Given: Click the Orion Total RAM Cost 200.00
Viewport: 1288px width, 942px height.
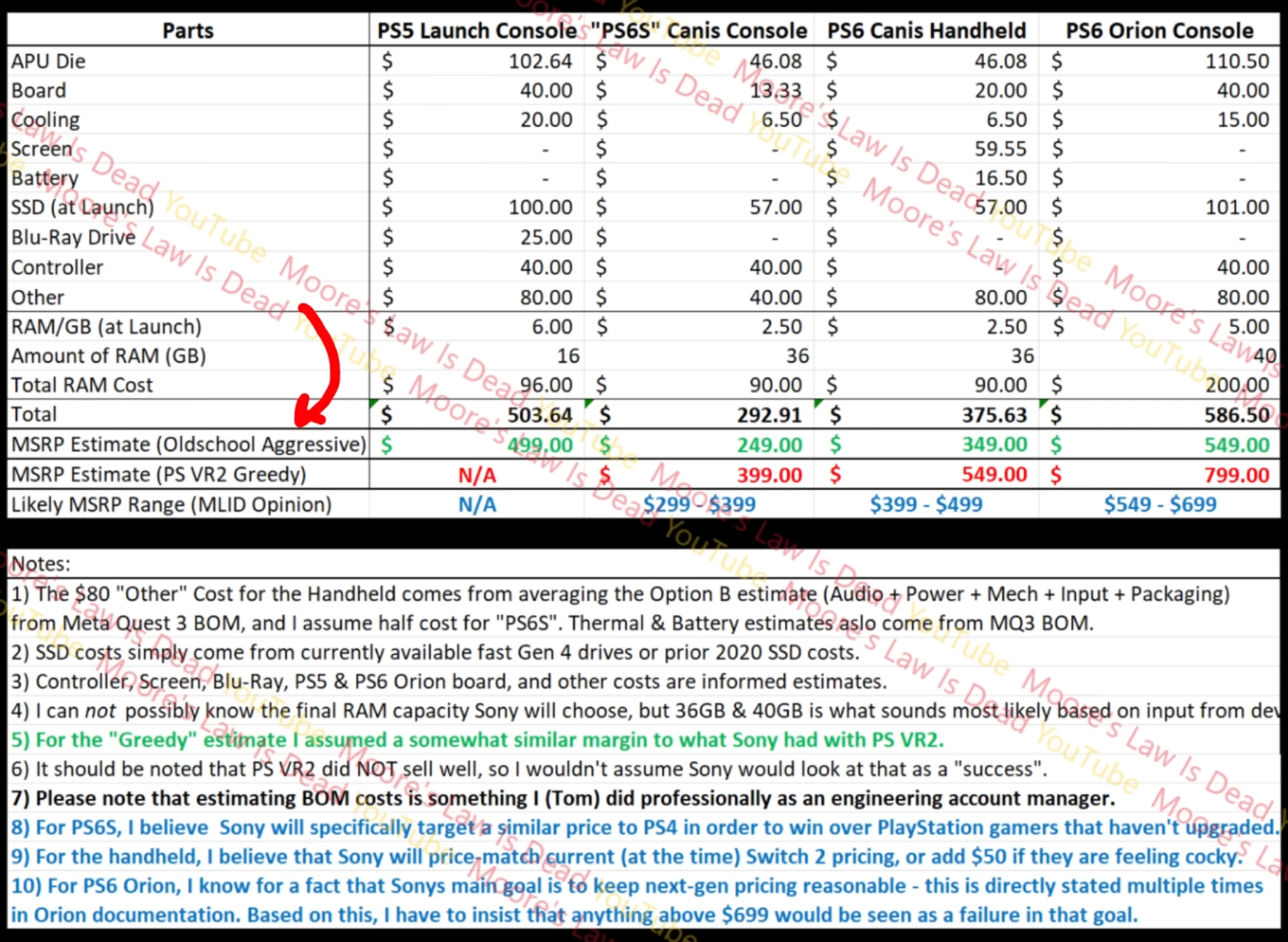Looking at the screenshot, I should pos(1237,385).
